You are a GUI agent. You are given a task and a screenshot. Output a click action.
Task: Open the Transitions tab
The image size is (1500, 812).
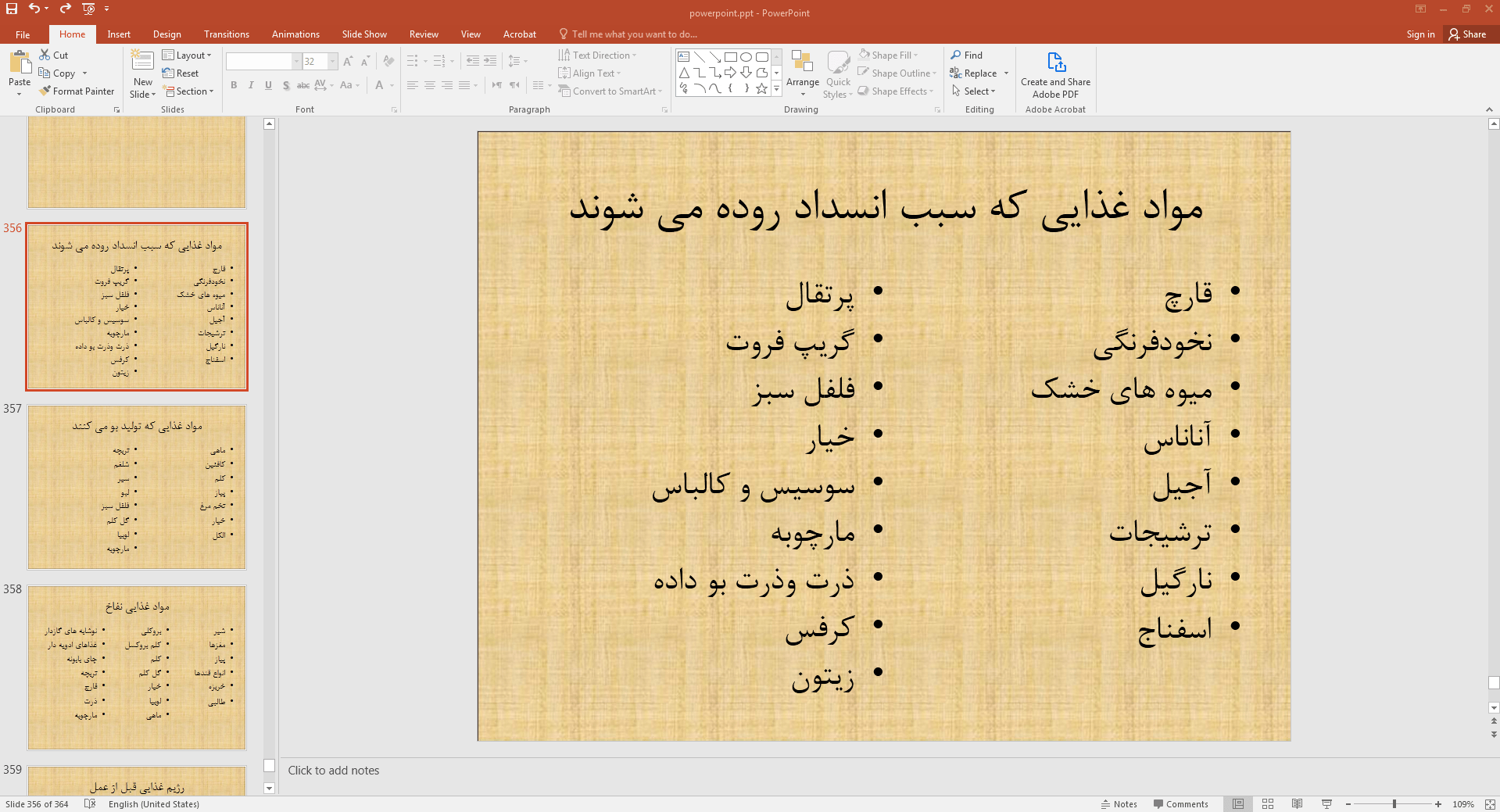(x=226, y=34)
